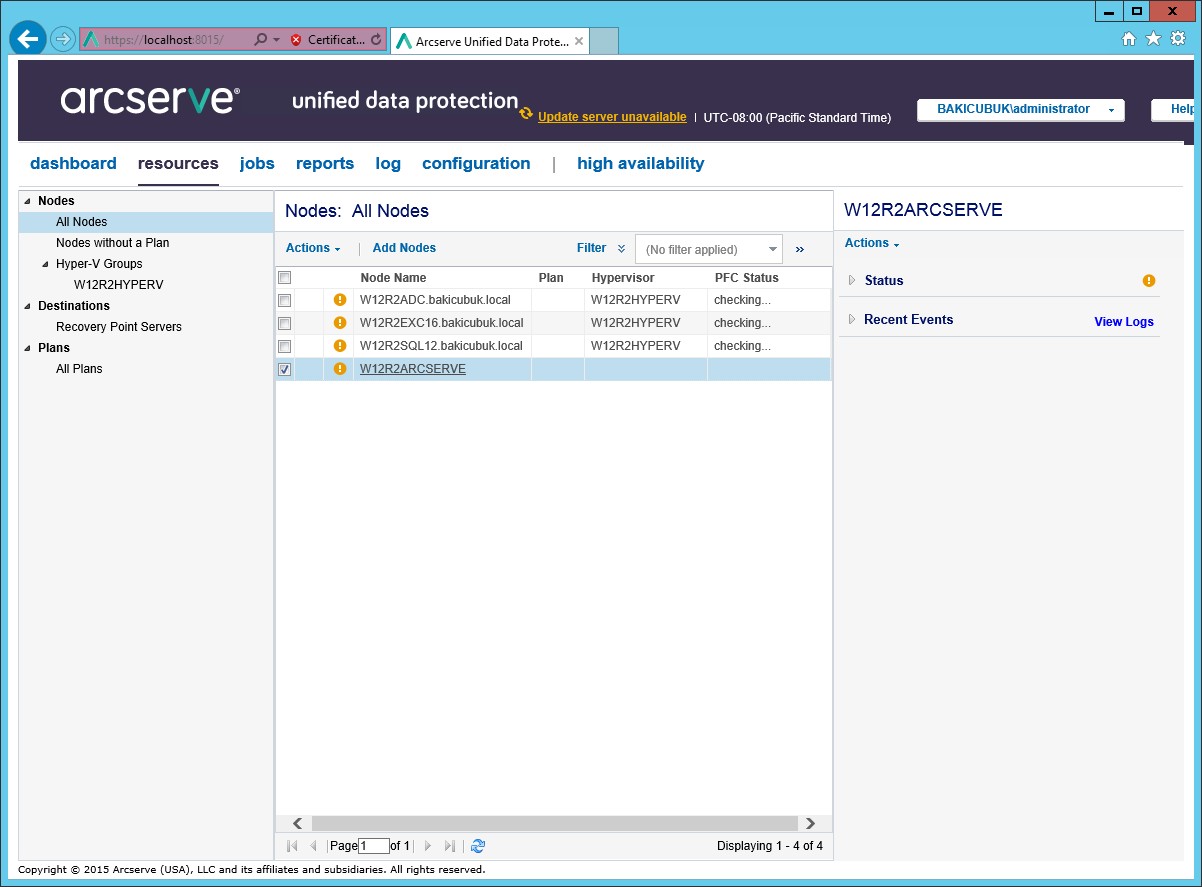Toggle the select-all header checkbox
This screenshot has width=1202, height=887.
click(x=285, y=278)
